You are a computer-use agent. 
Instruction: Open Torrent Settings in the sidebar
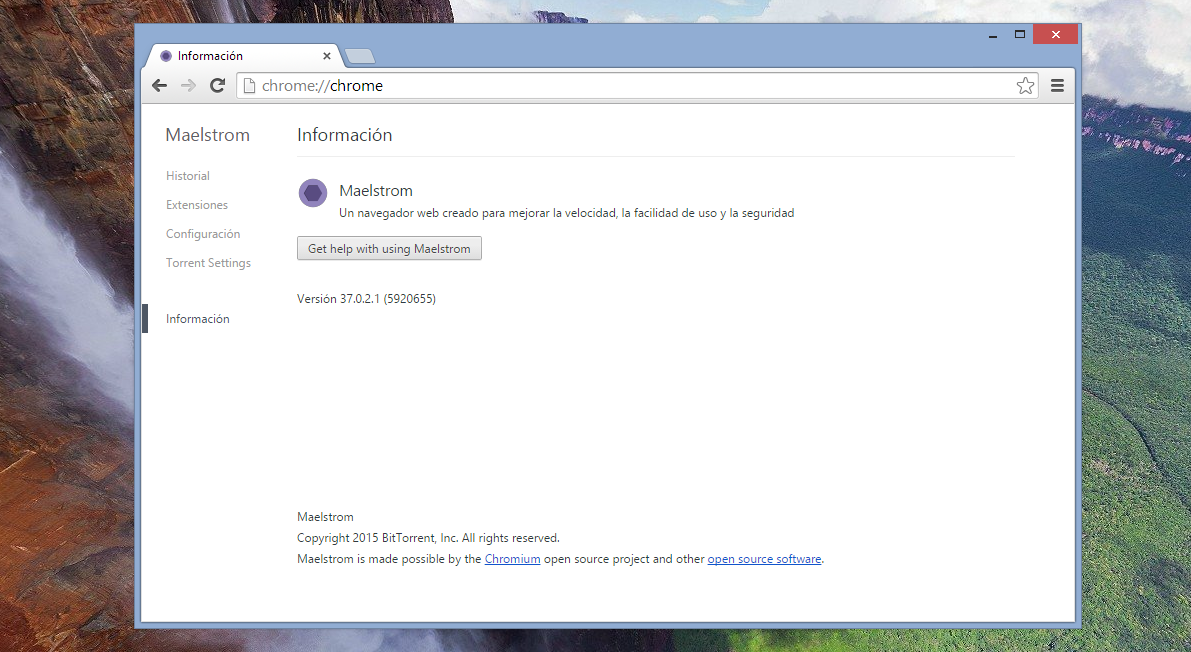[x=208, y=263]
